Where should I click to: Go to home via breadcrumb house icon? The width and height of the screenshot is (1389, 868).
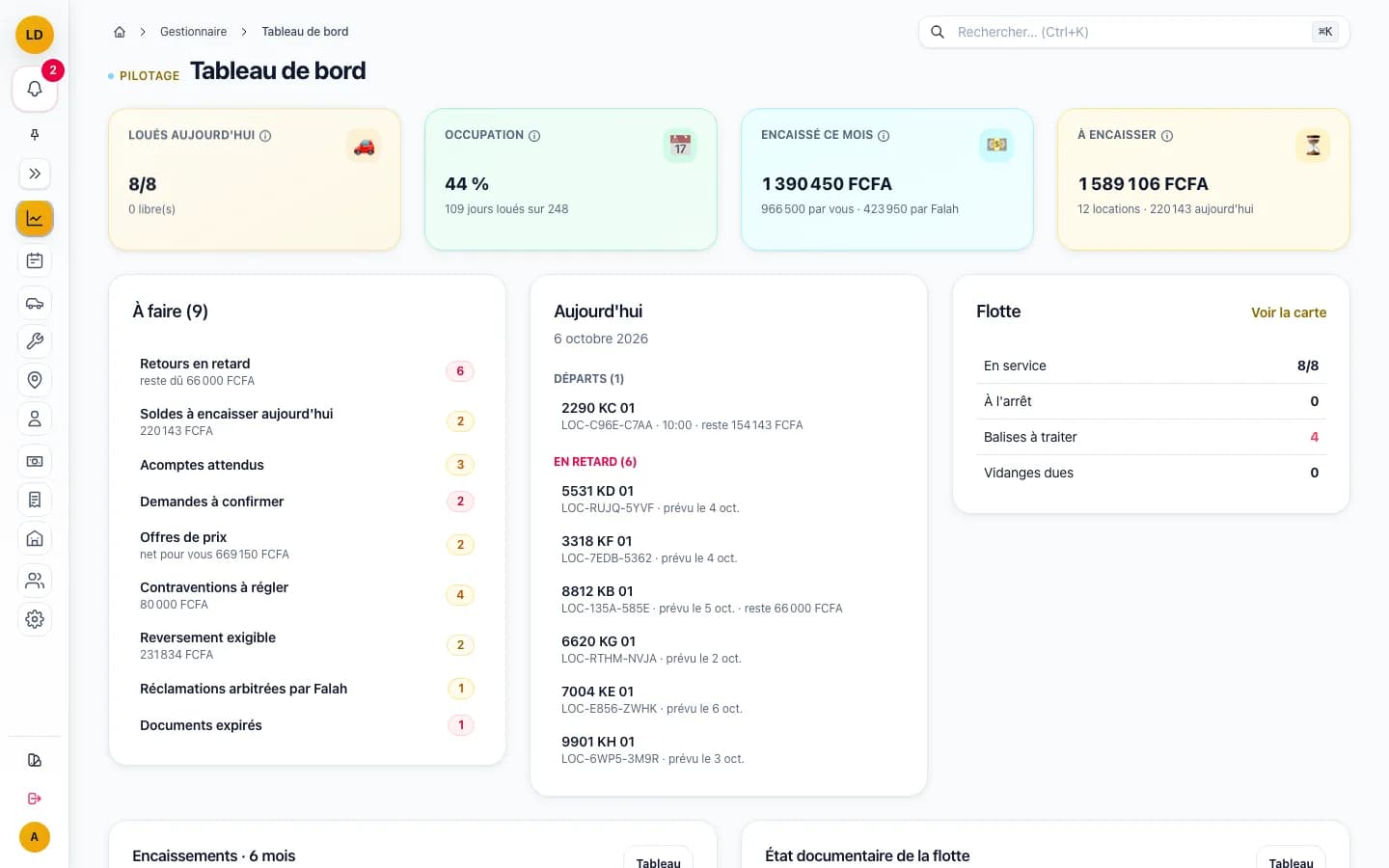tap(120, 32)
